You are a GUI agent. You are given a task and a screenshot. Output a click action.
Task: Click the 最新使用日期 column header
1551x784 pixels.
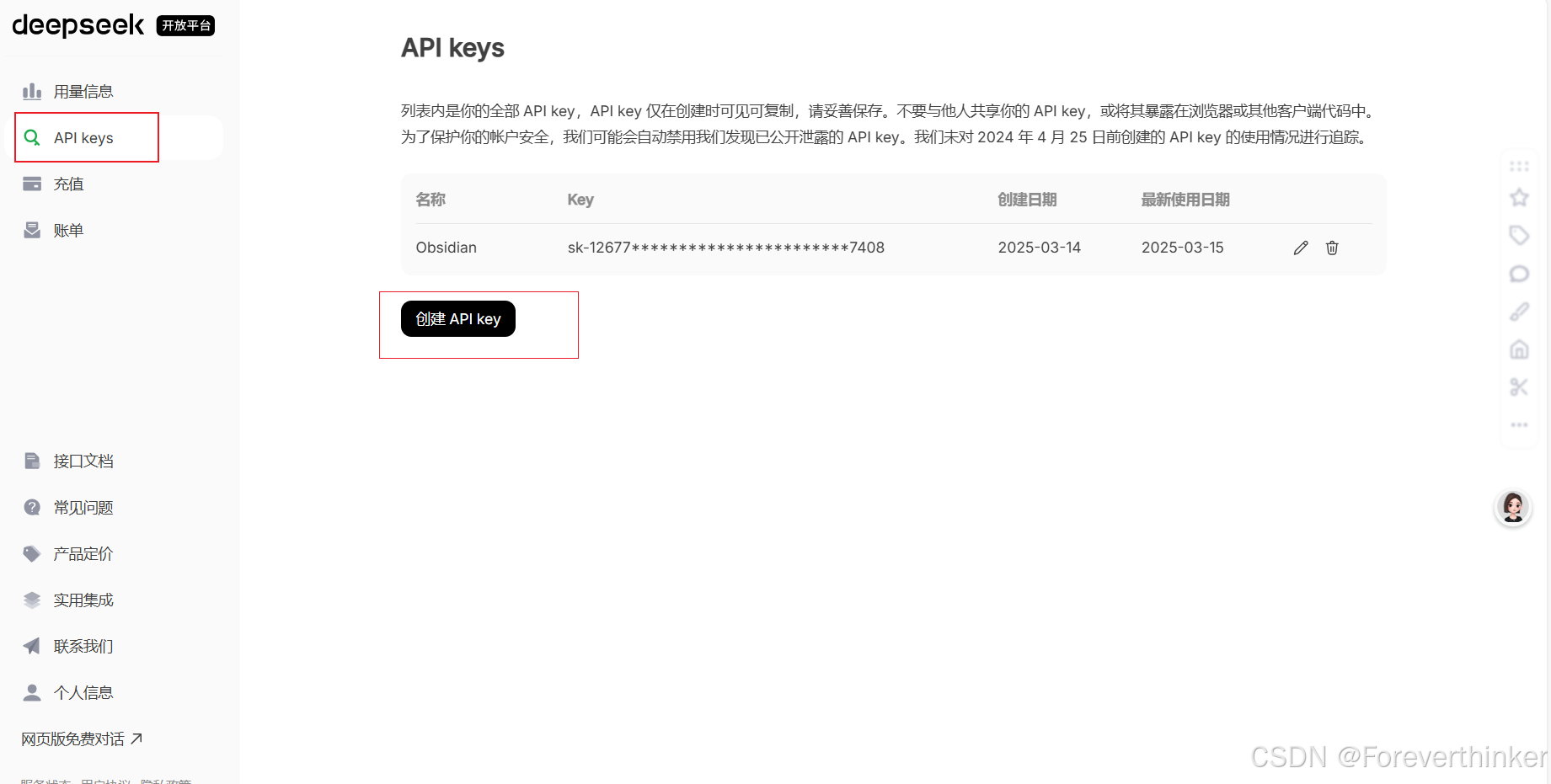point(1185,200)
